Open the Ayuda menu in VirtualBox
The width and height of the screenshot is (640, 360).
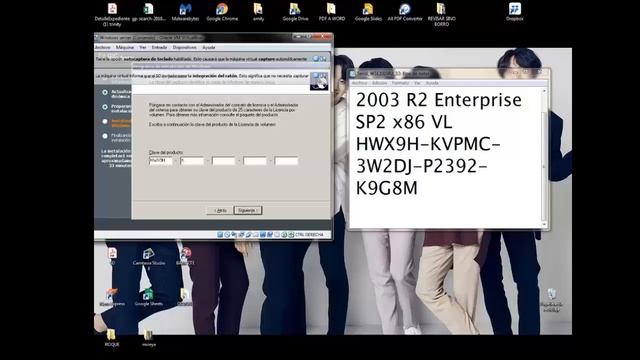pos(209,47)
